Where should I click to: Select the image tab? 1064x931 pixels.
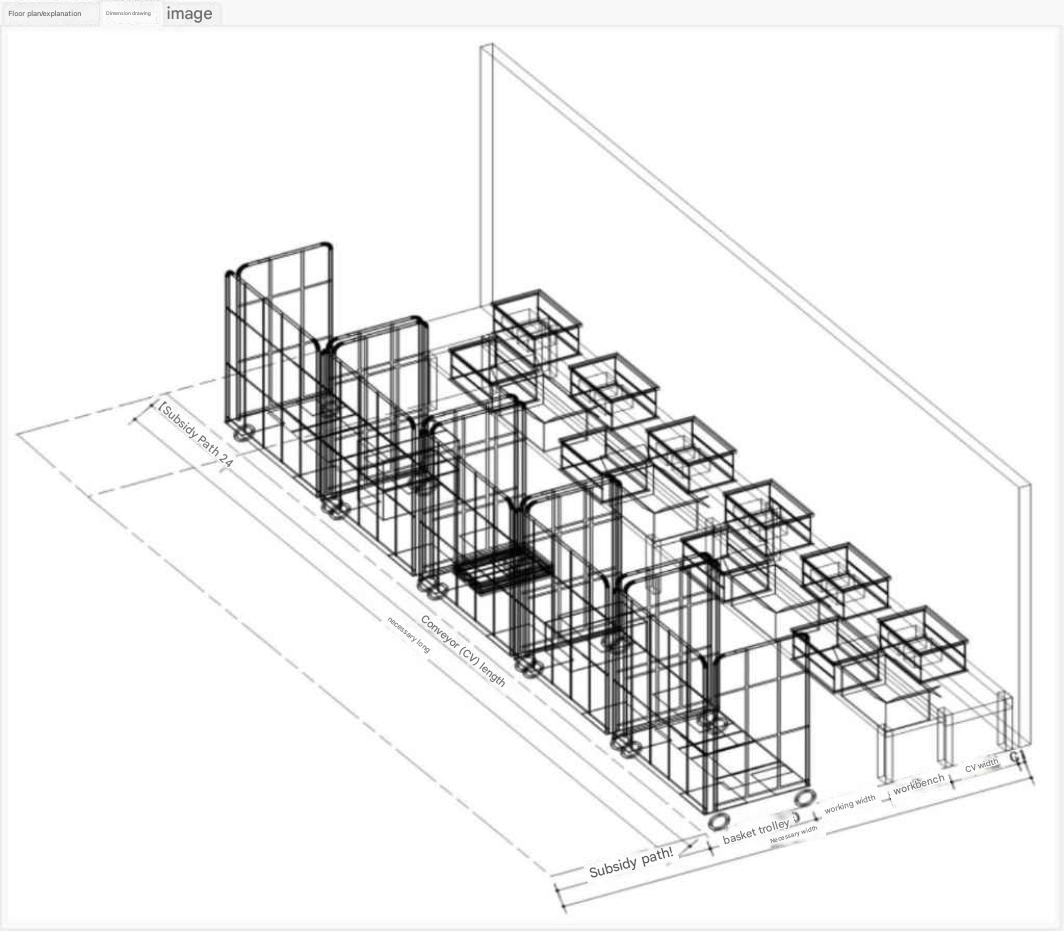click(189, 14)
